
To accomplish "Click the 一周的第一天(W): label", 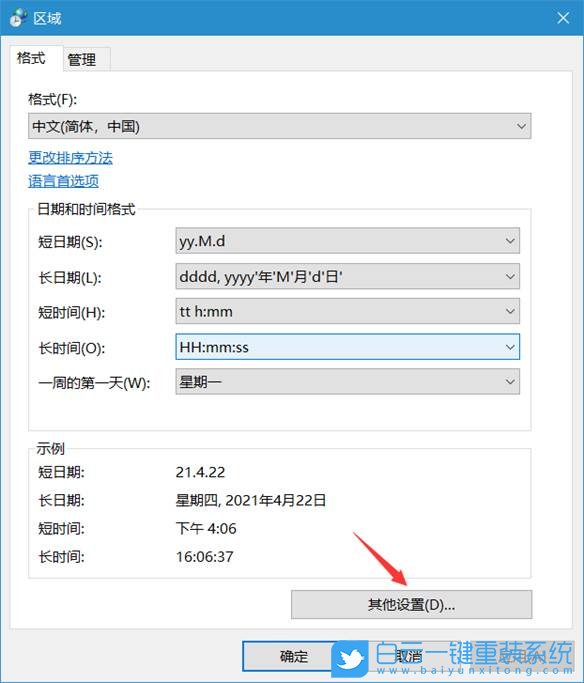I will click(94, 383).
